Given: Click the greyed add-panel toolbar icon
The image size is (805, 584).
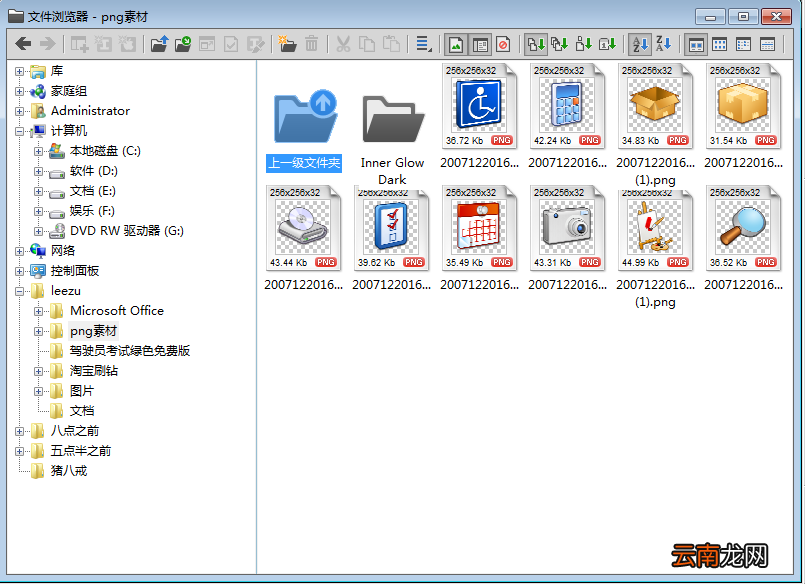Looking at the screenshot, I should [80, 44].
